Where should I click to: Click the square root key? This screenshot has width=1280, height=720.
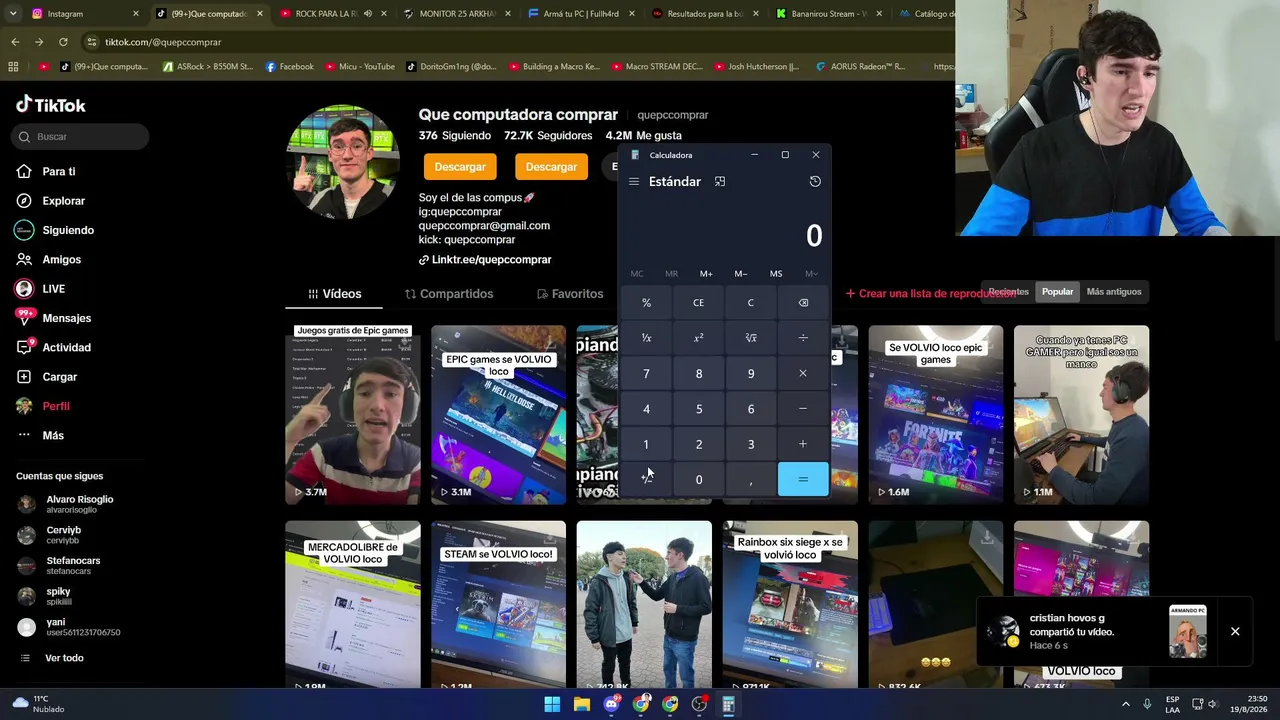(750, 338)
